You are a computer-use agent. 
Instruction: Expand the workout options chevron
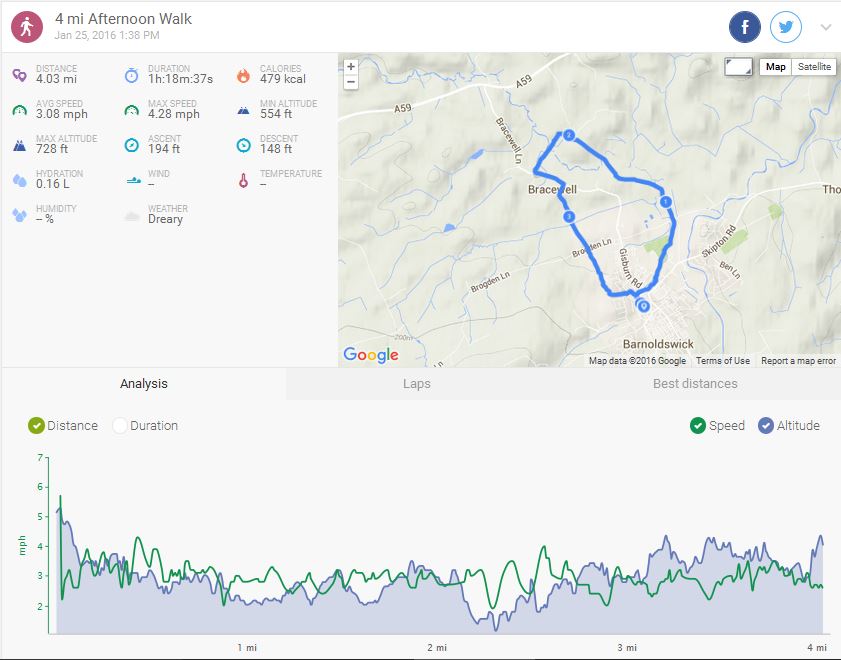coord(826,27)
